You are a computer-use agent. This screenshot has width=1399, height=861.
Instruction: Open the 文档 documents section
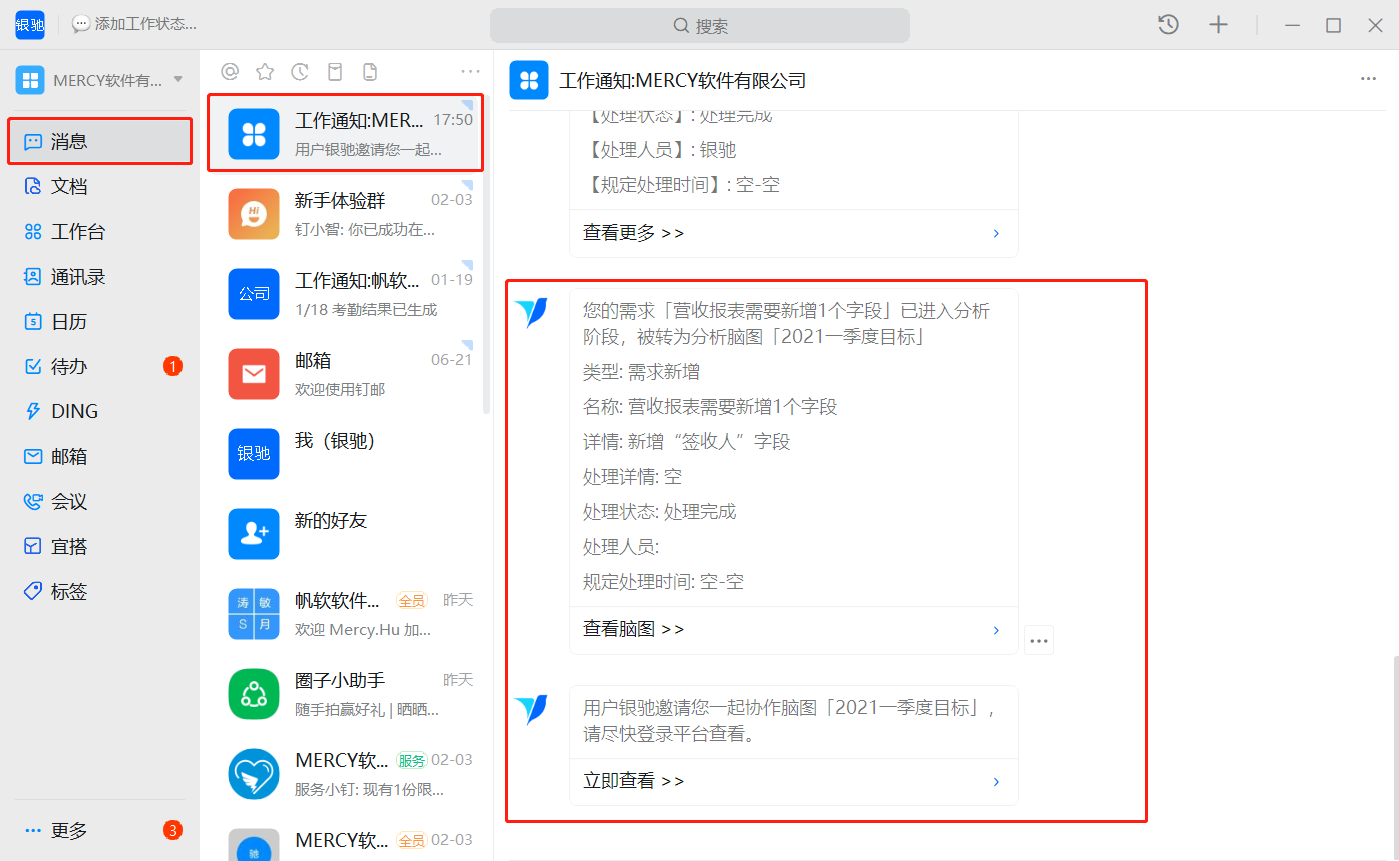click(100, 186)
